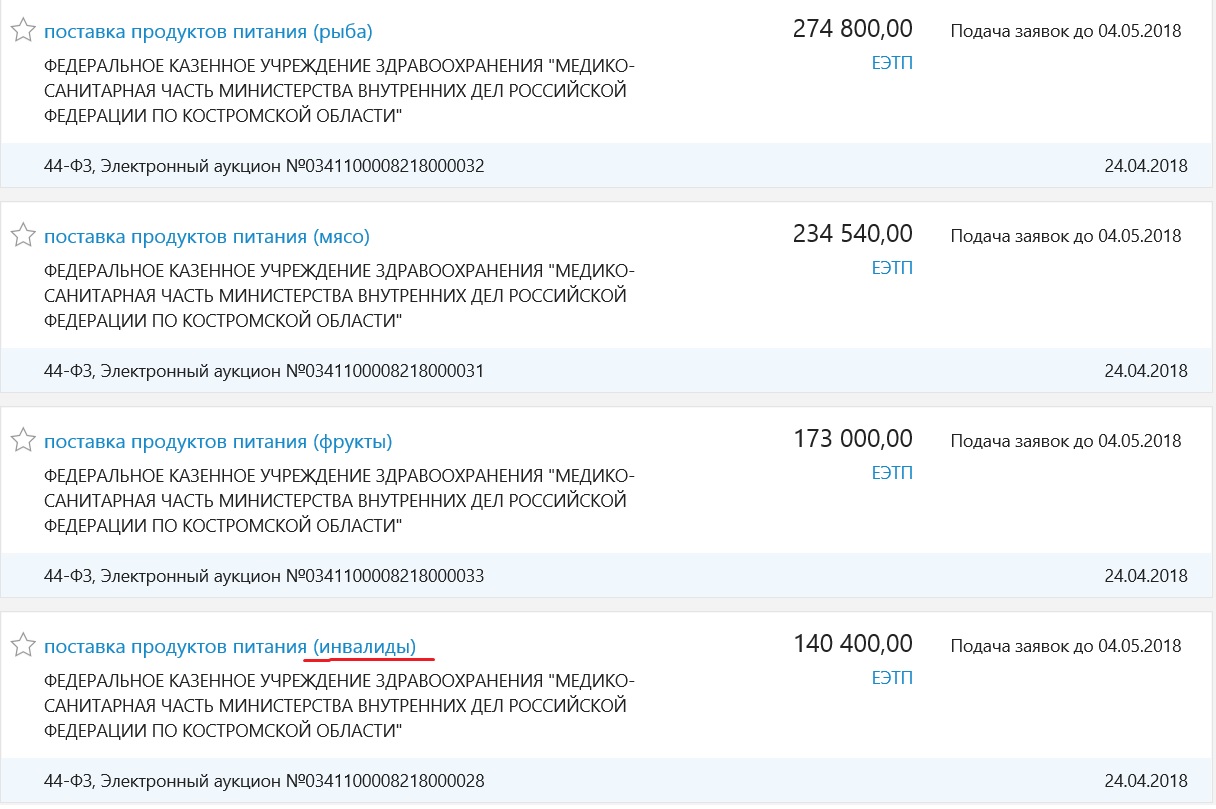Open "поставка продуктов питания (фрукты)" link
Screen dimensions: 1216x809
coord(218,442)
